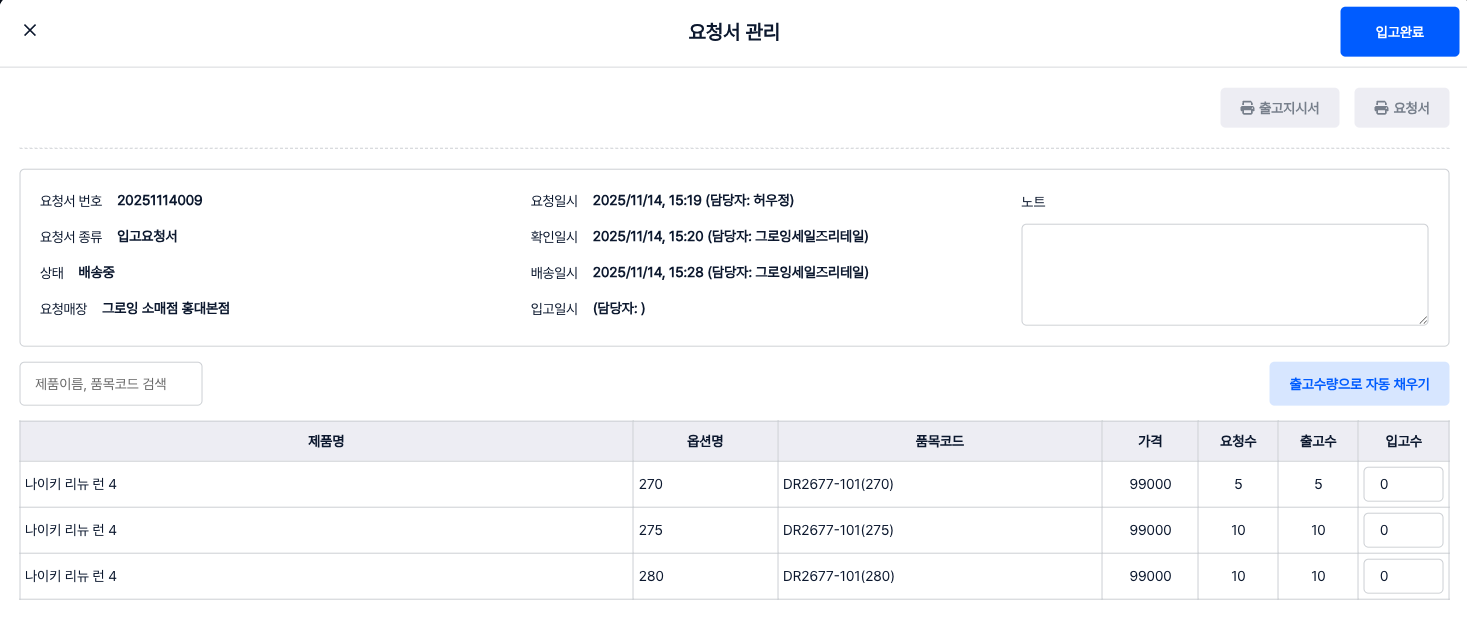
Task: Click the 제품명 column header
Action: click(x=326, y=441)
